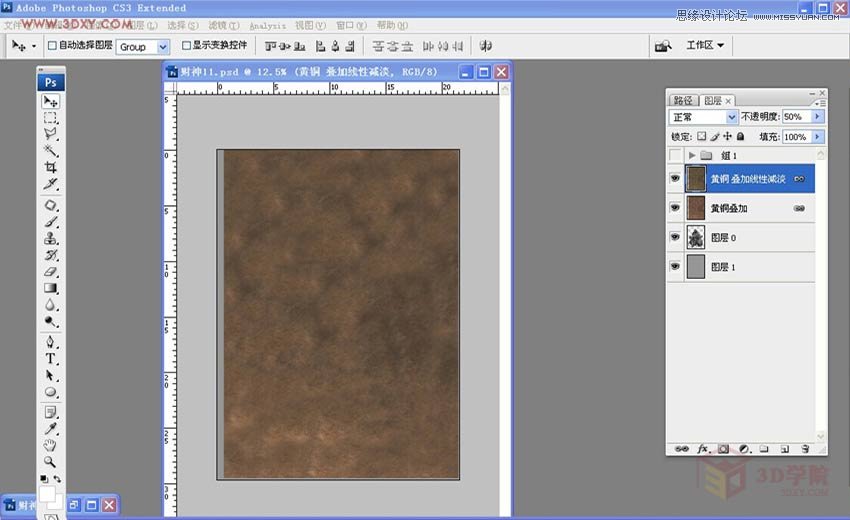Enable the 显示变换控件 checkbox
Screen dimensions: 850x520
186,46
